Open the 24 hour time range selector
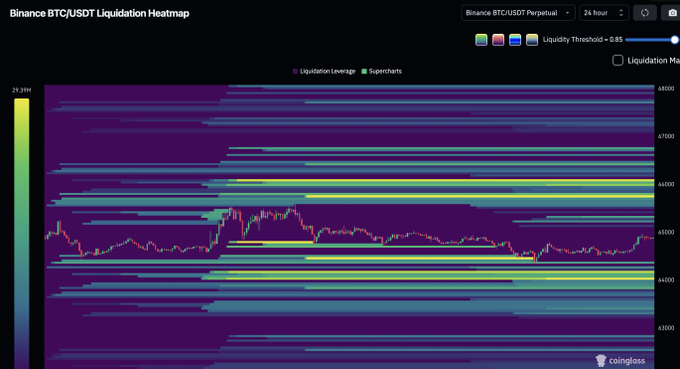 click(x=604, y=13)
